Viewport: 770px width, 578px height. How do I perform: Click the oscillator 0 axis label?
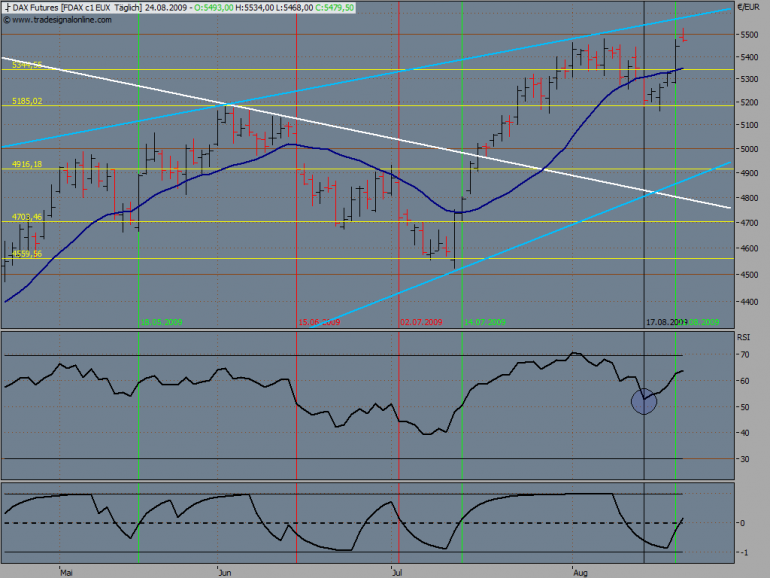pos(742,523)
